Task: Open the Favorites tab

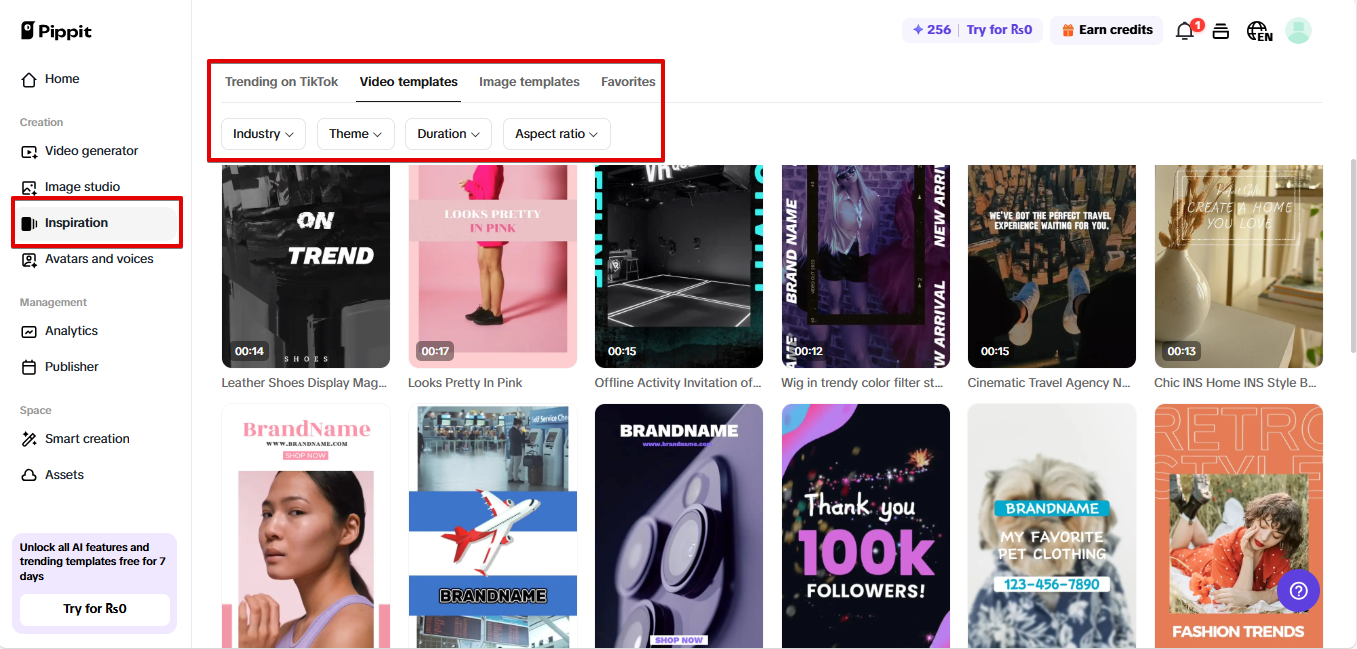Action: click(628, 82)
